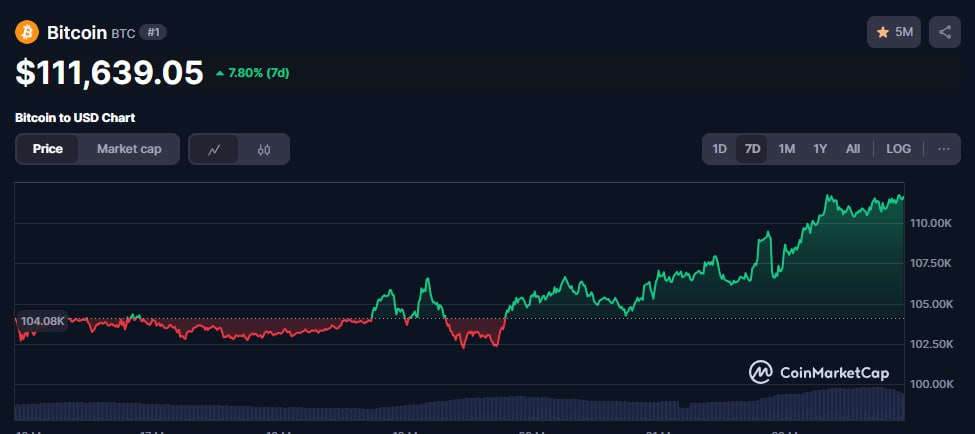Image resolution: width=975 pixels, height=434 pixels.
Task: Select the Market cap tab
Action: (x=129, y=149)
